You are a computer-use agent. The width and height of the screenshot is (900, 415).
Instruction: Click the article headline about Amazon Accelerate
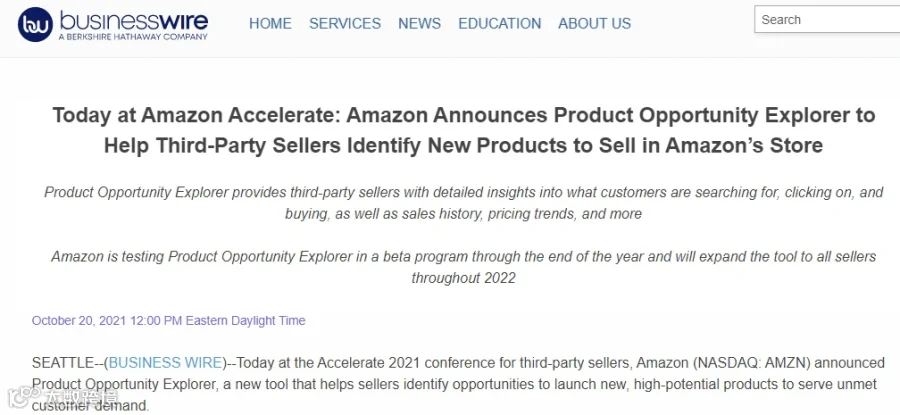point(464,130)
